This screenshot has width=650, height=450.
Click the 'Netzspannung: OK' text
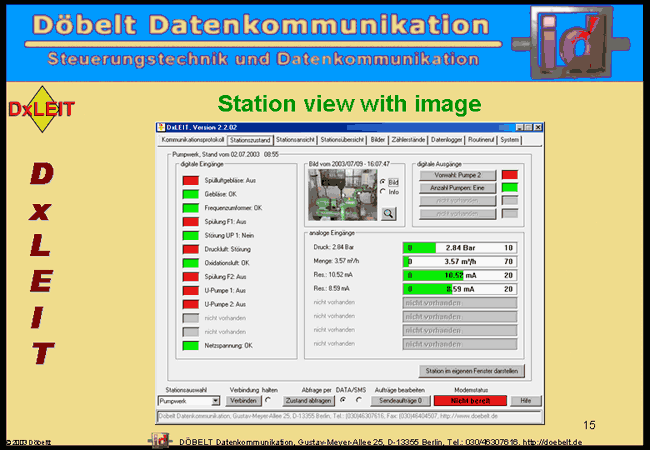[x=228, y=346]
